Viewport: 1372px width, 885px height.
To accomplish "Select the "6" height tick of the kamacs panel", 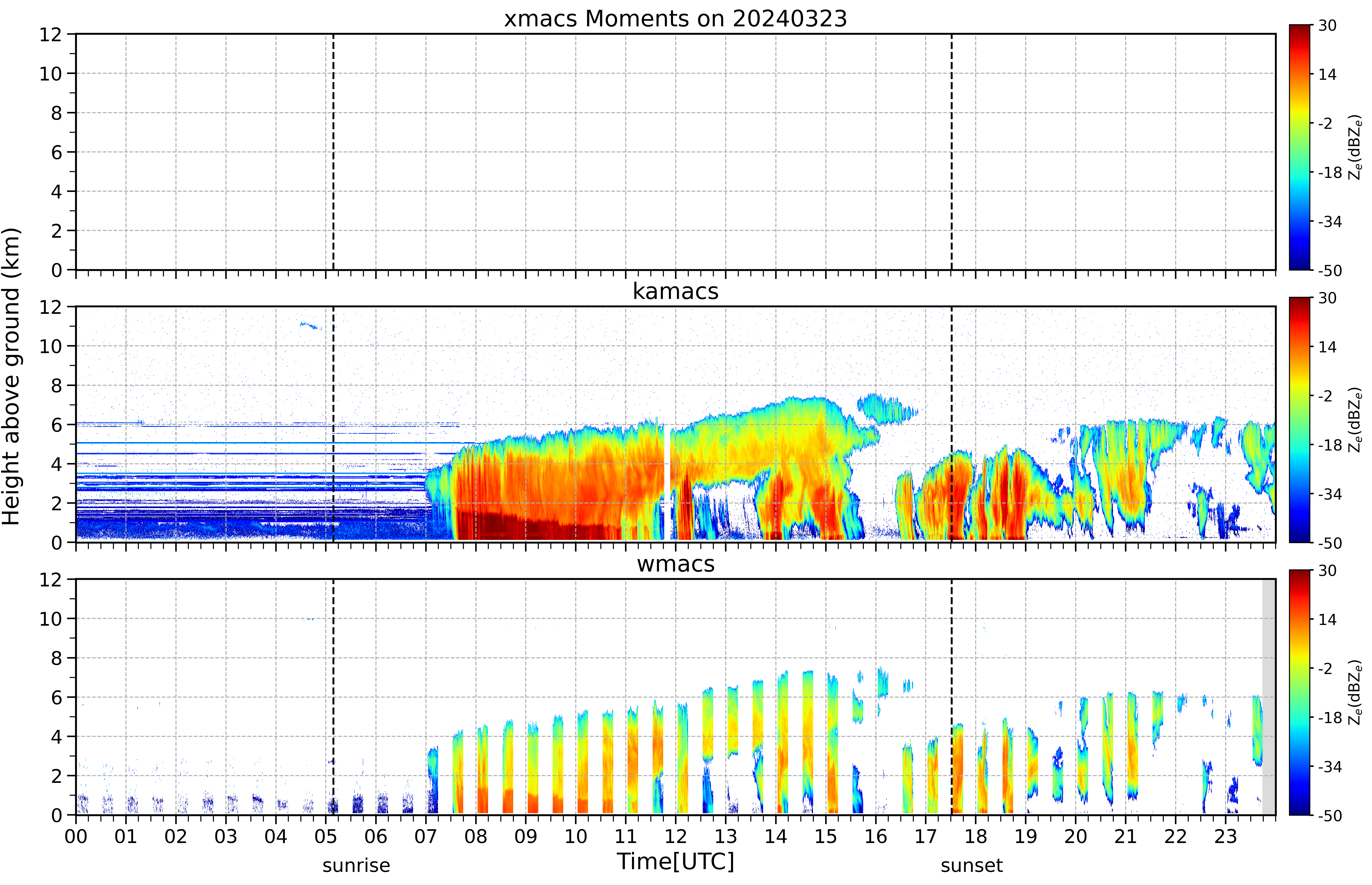I will click(x=56, y=425).
